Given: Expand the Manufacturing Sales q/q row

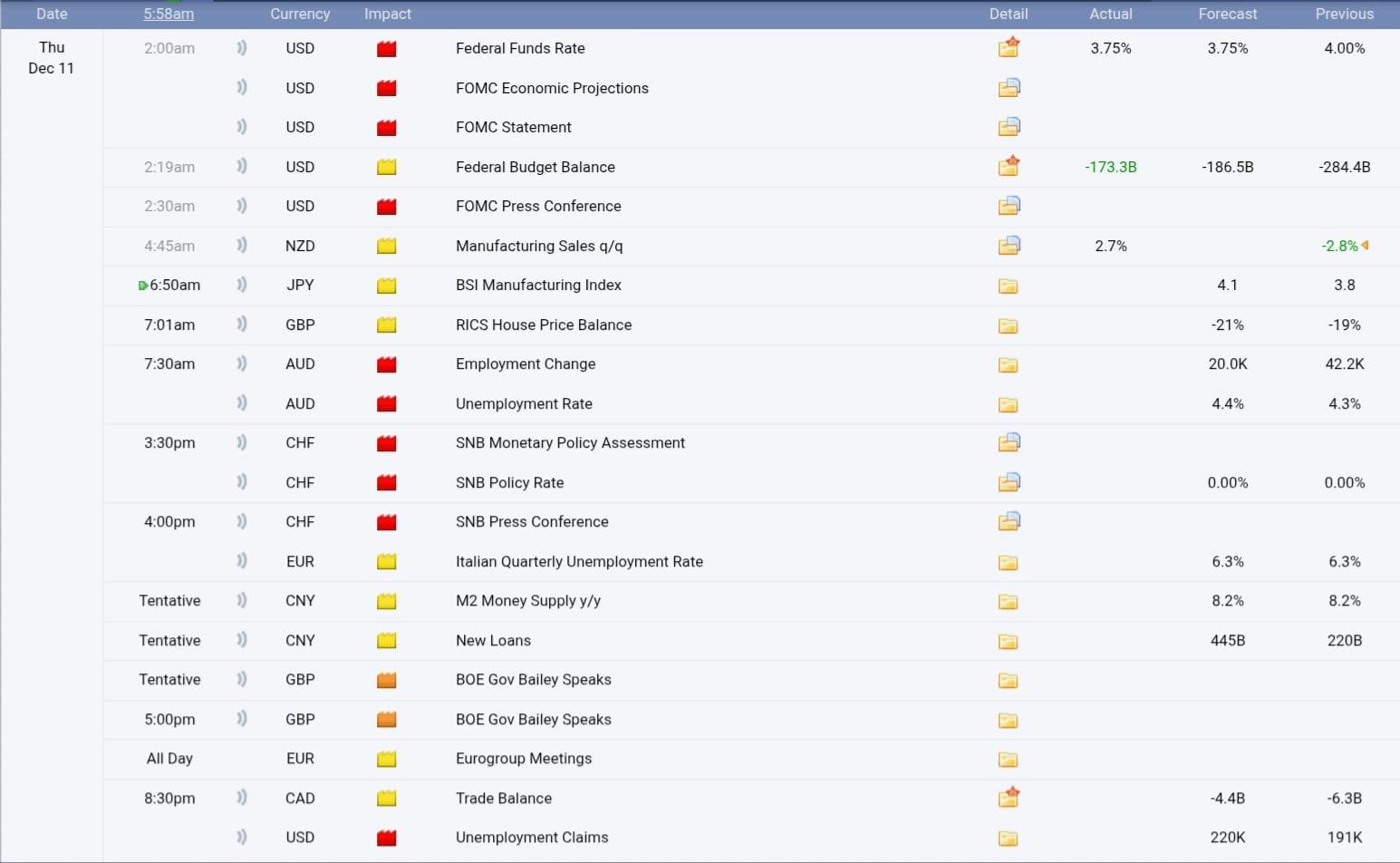Looking at the screenshot, I should pyautogui.click(x=539, y=246).
